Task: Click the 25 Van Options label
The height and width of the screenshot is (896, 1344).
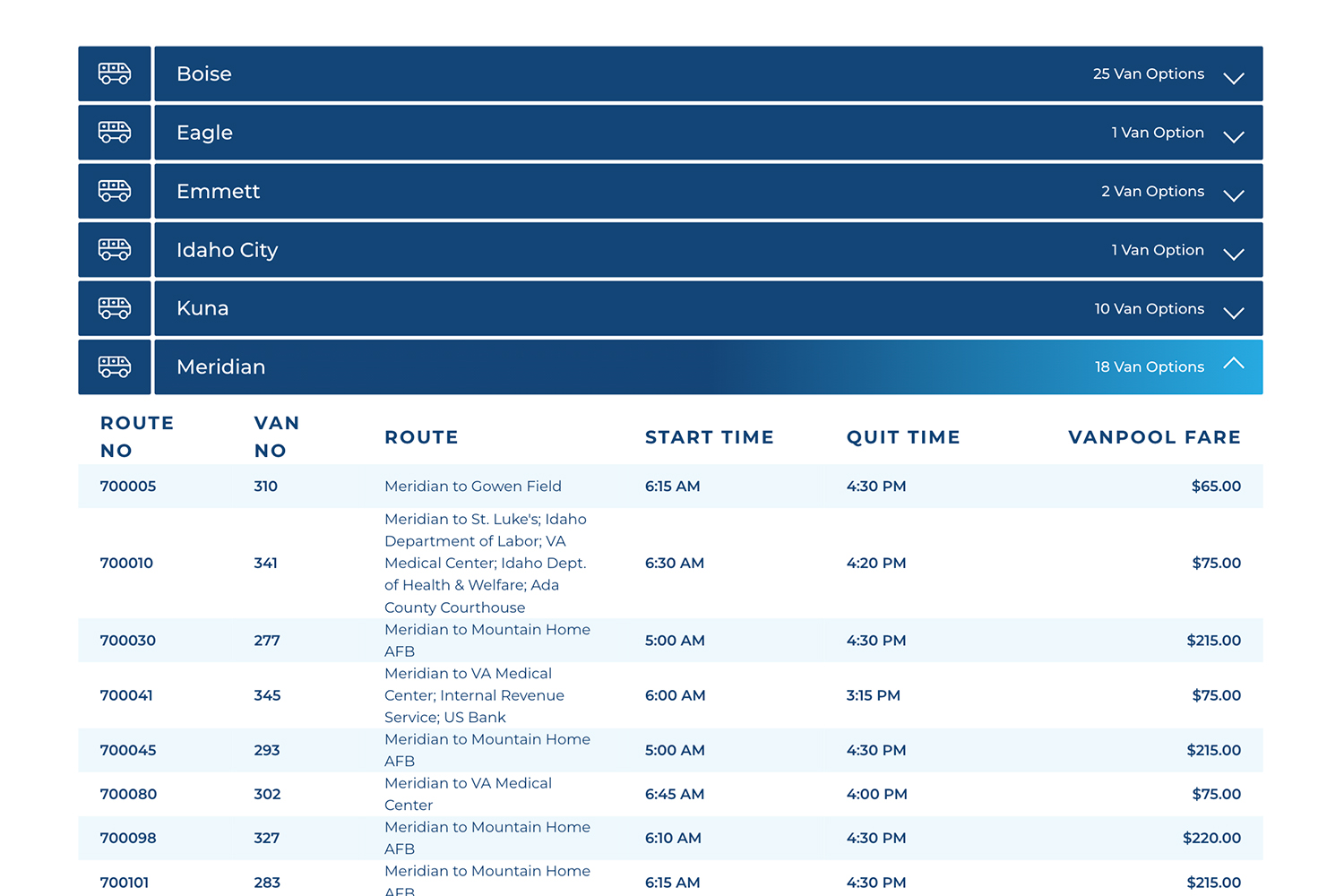Action: [1149, 73]
